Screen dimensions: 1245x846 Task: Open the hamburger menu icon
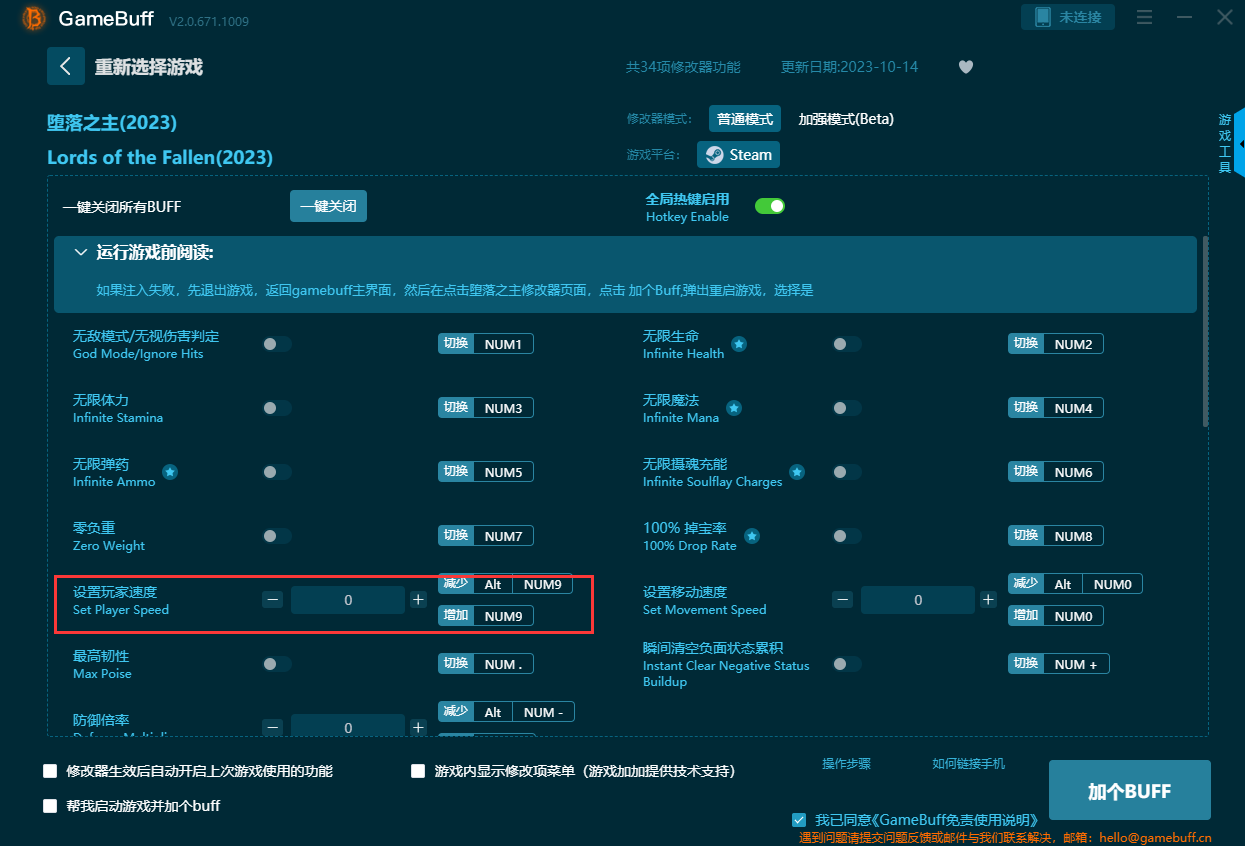(1145, 17)
